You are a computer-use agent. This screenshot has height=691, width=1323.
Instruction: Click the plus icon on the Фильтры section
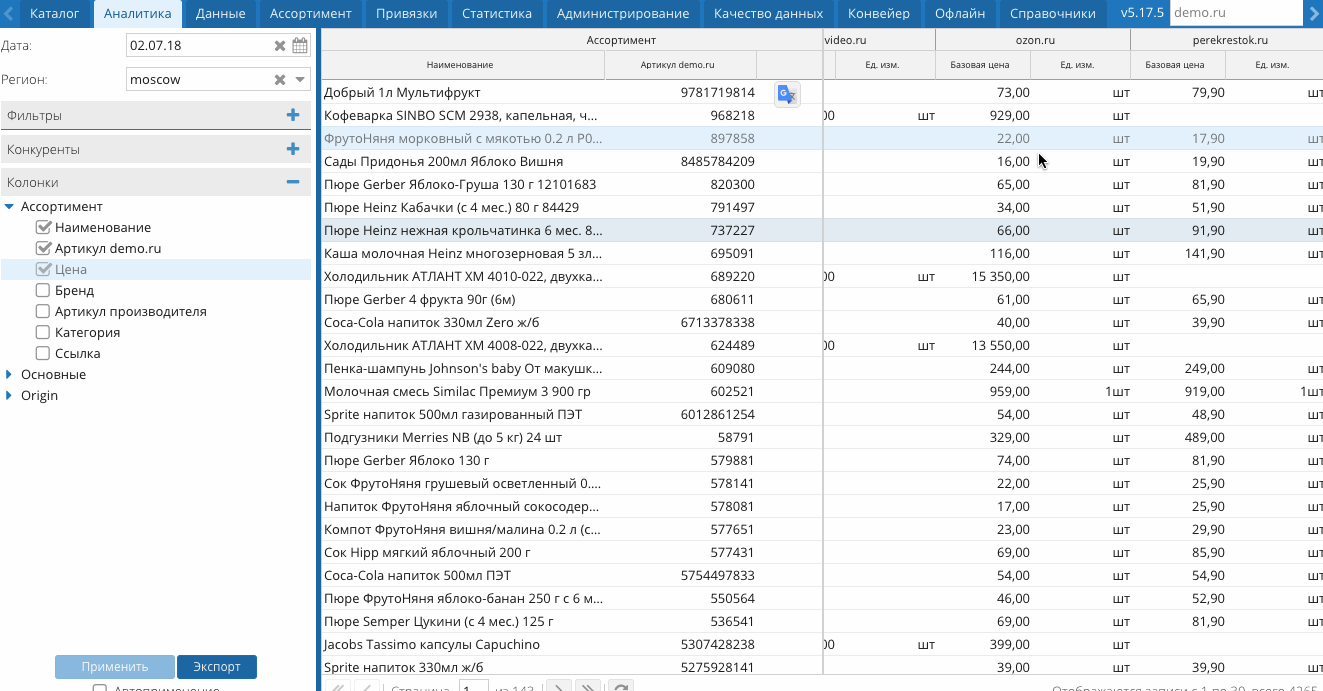click(293, 115)
